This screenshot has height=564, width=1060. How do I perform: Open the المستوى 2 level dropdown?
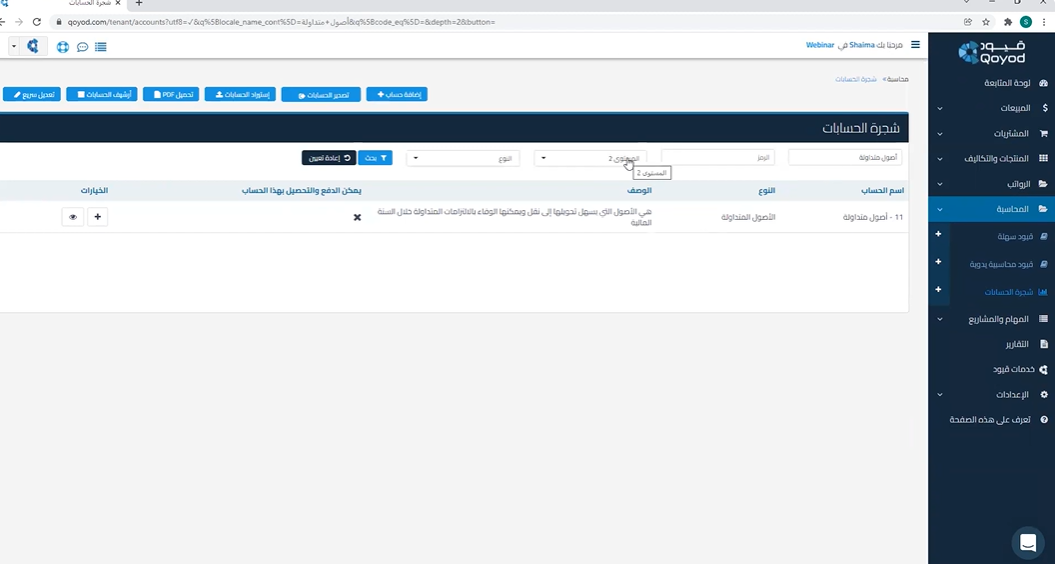click(x=590, y=158)
